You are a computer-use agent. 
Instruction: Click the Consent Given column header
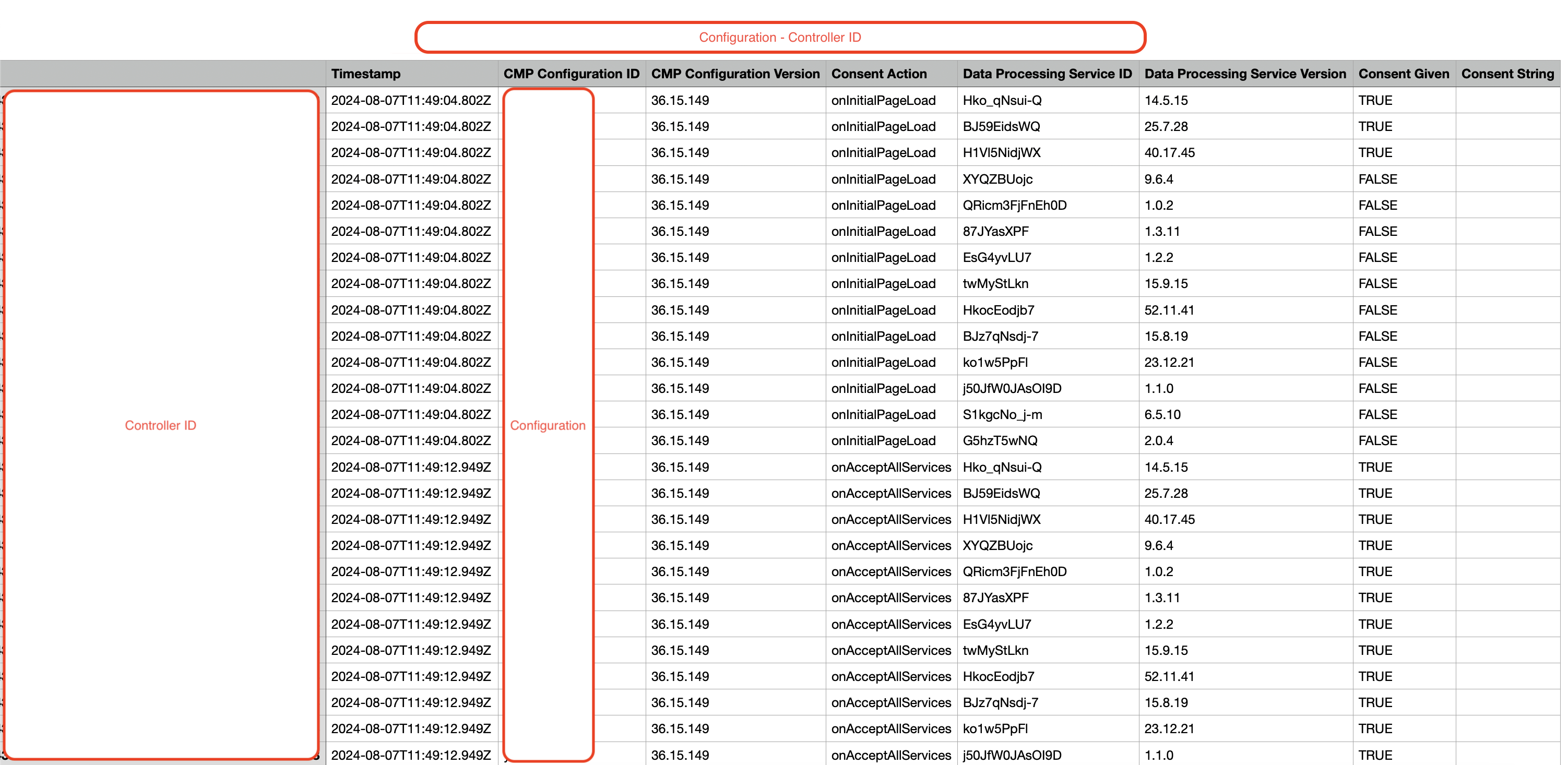coord(1404,74)
